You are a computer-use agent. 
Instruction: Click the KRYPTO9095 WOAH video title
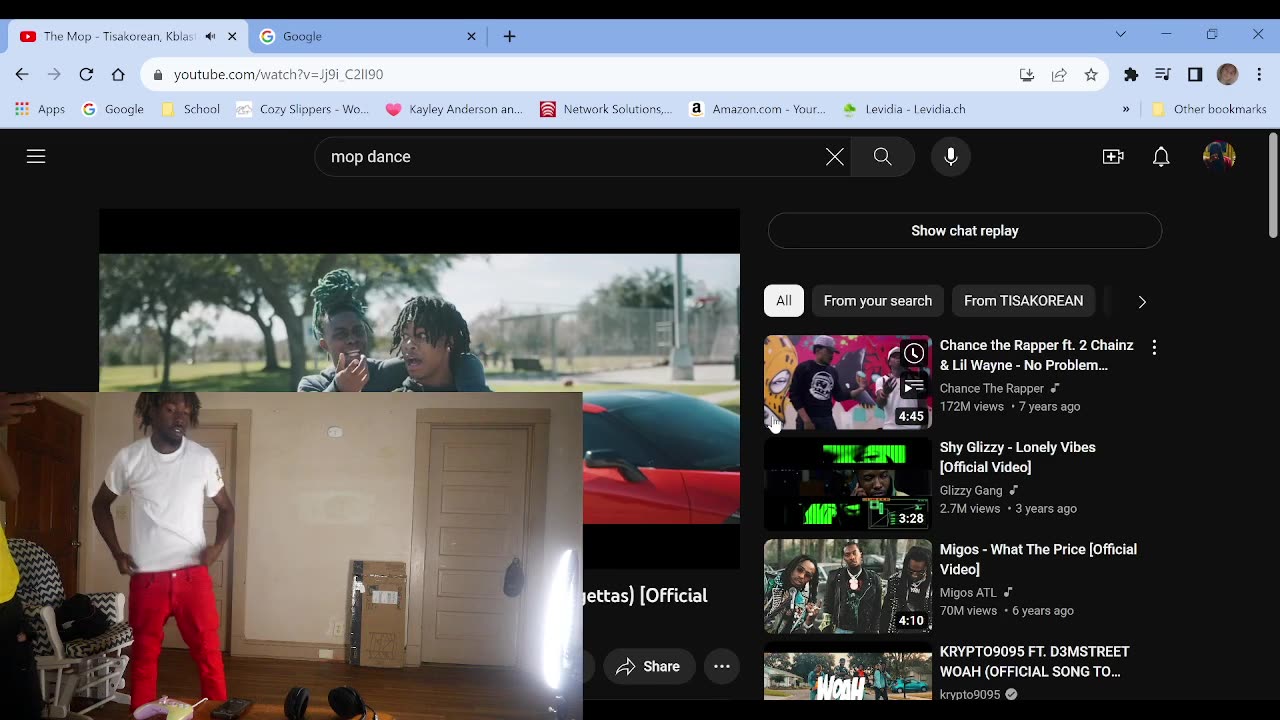pyautogui.click(x=1035, y=661)
